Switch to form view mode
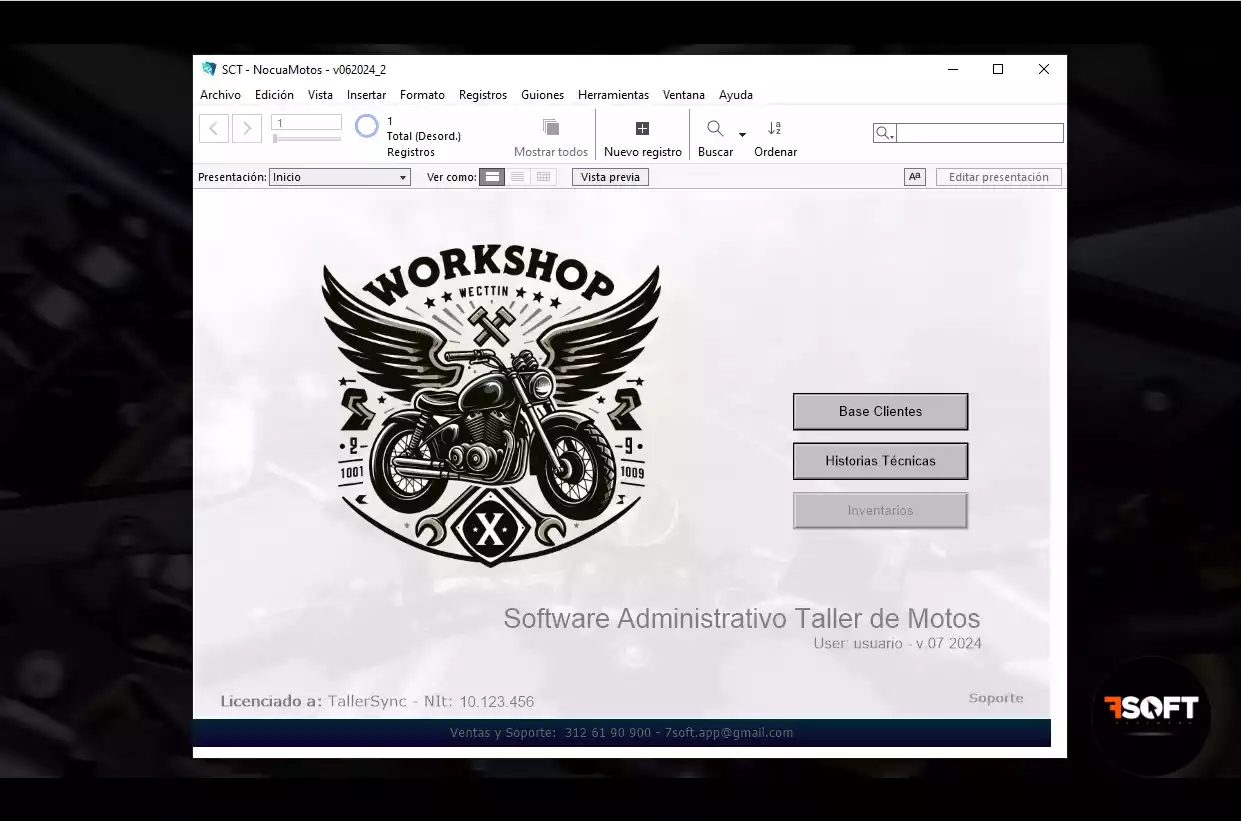Image resolution: width=1241 pixels, height=821 pixels. 491,177
